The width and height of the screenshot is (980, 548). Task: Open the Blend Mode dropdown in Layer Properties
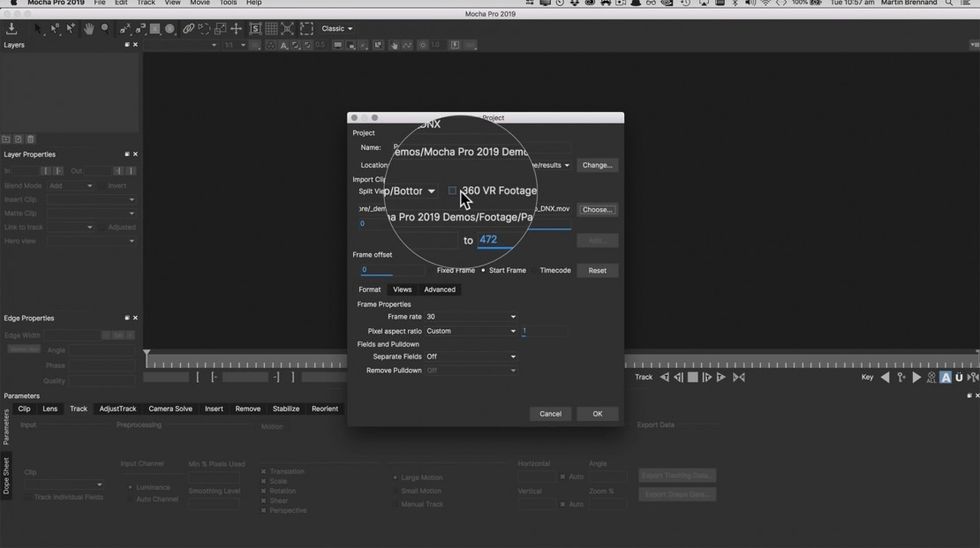click(x=71, y=186)
